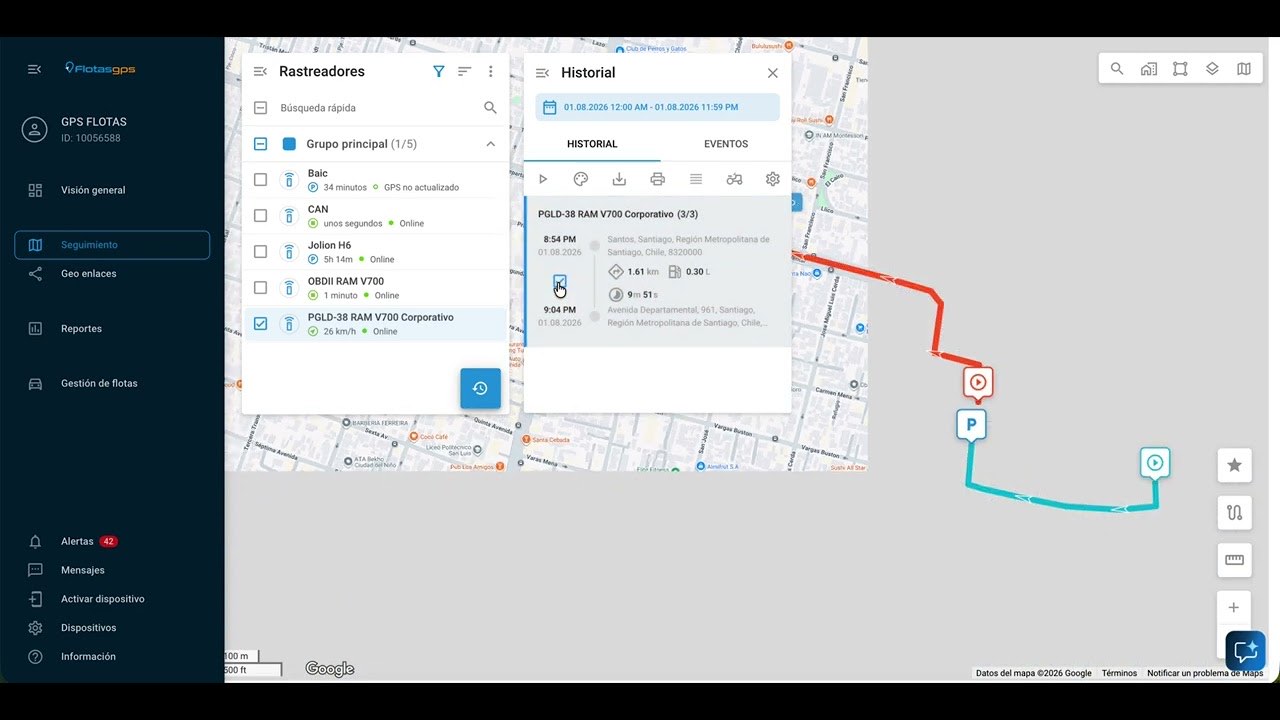Change the map type with the map icon
Viewport: 1280px width, 720px height.
click(x=1244, y=69)
